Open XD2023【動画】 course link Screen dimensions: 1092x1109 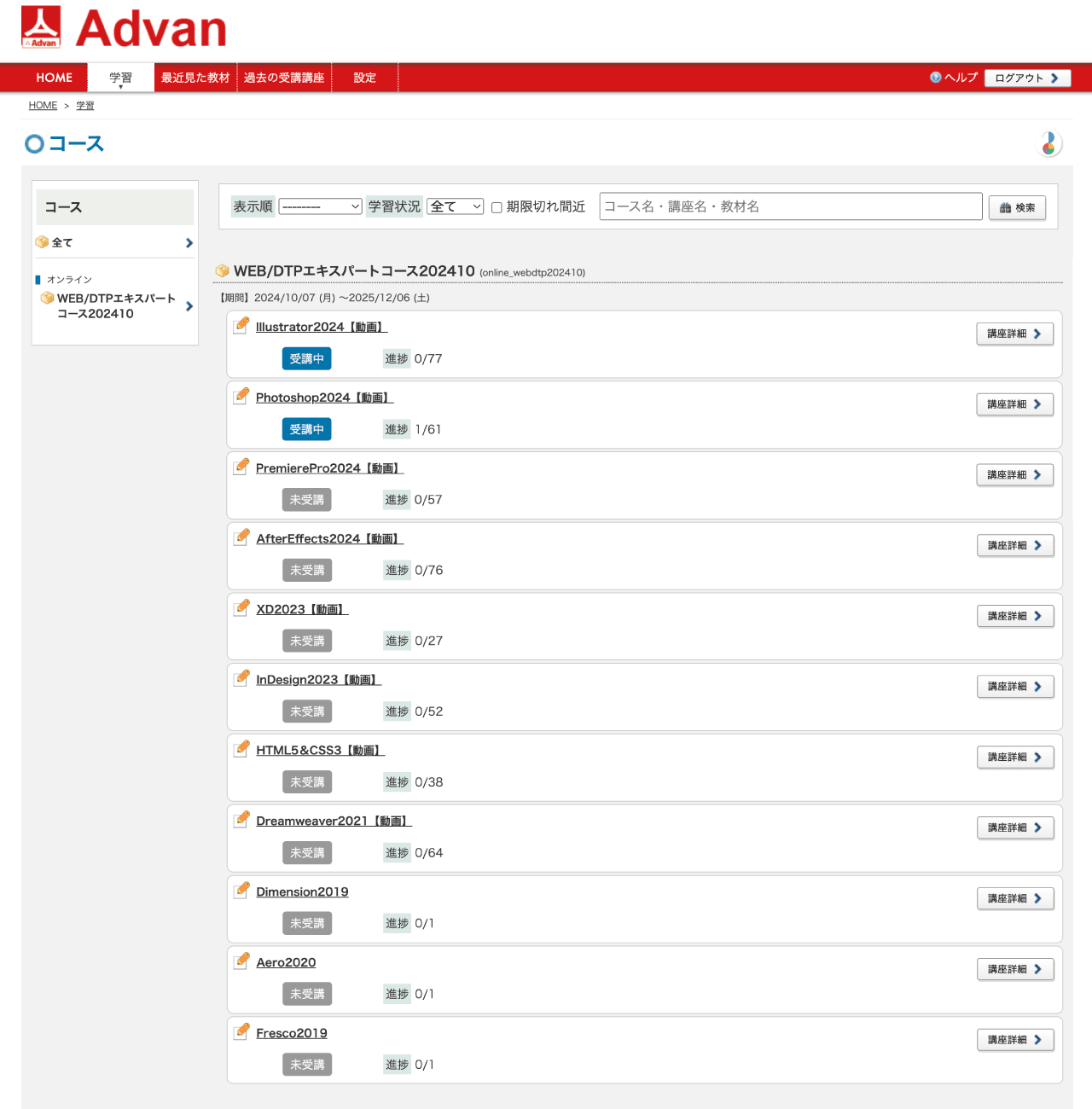[x=302, y=609]
